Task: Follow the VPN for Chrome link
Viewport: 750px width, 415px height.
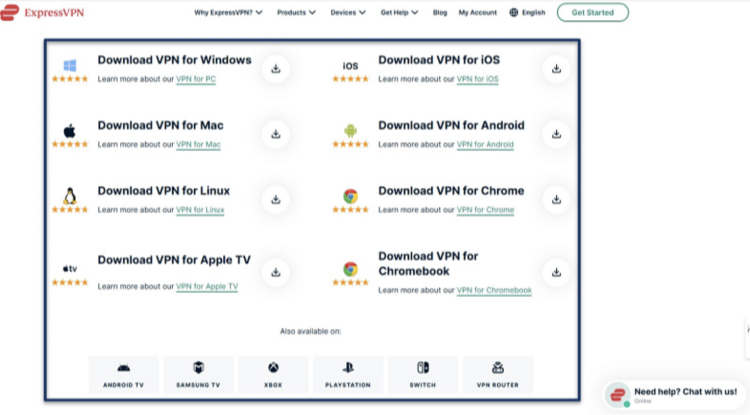Action: click(x=485, y=210)
